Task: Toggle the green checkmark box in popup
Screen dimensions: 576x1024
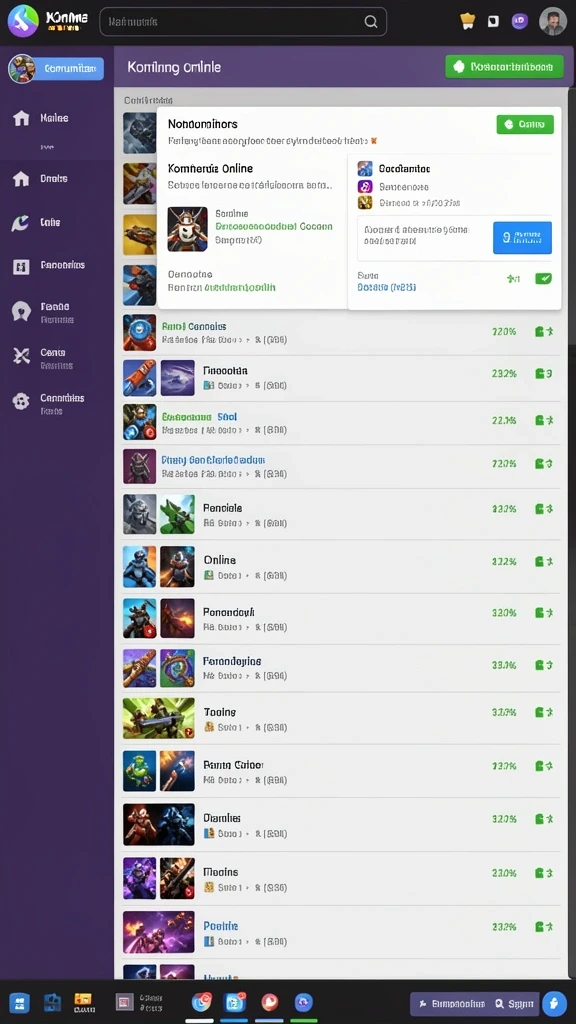Action: 543,279
